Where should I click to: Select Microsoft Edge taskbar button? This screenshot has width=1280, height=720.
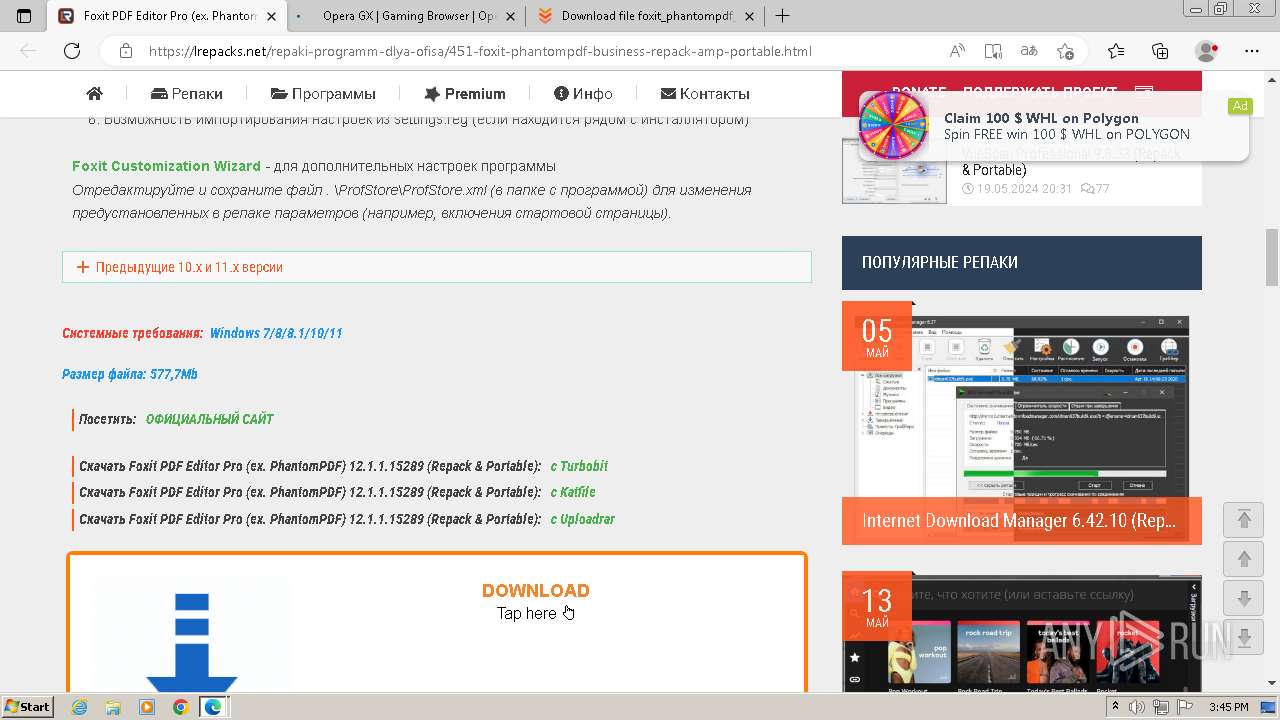213,707
